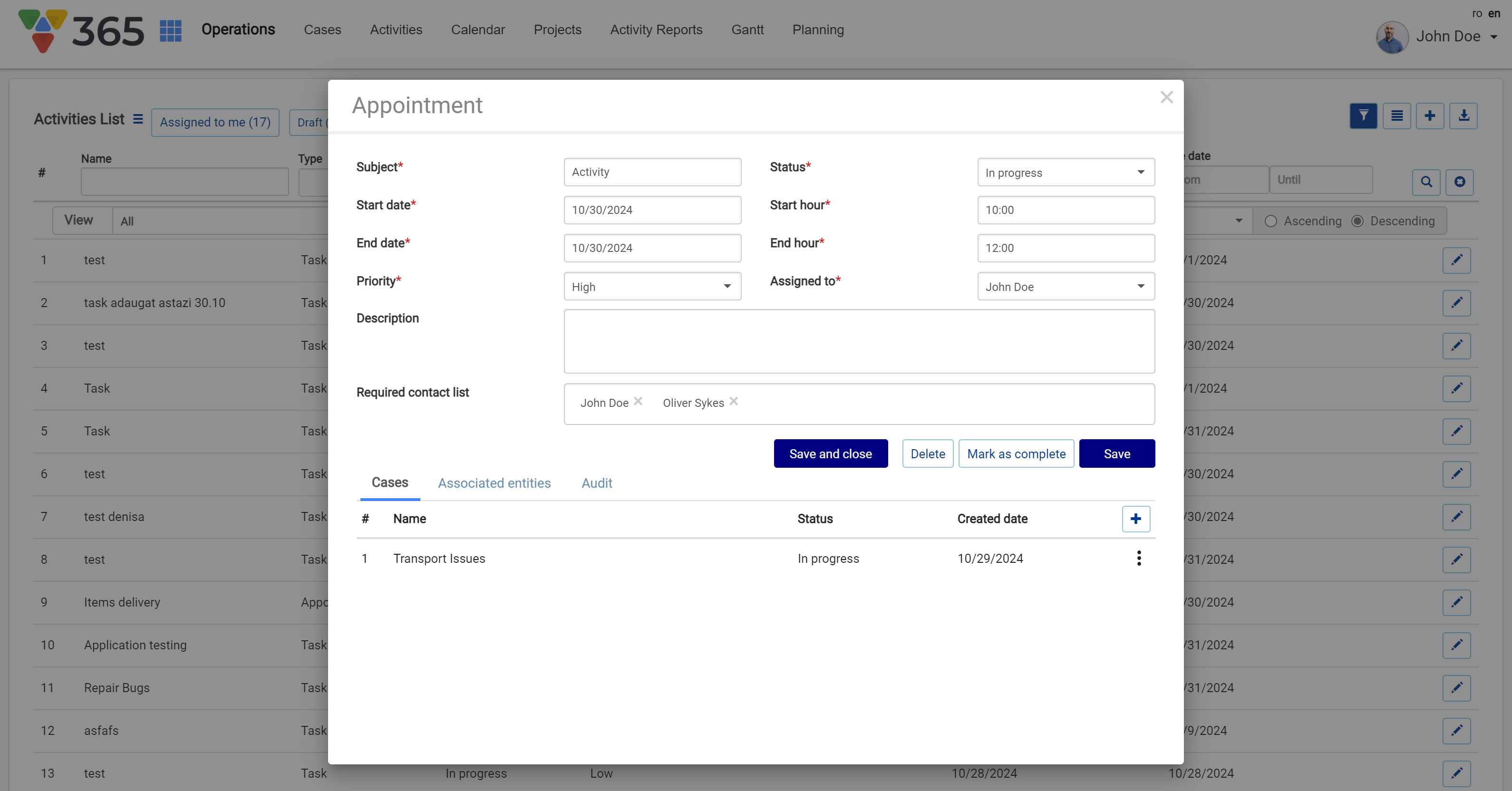The height and width of the screenshot is (791, 1512).
Task: Click into the Description text area
Action: [x=859, y=341]
